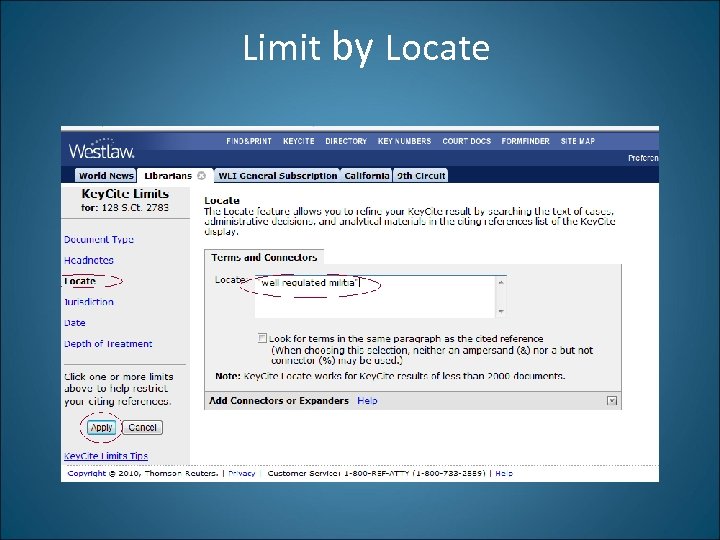Click the Apply button
This screenshot has height=540, width=720.
[101, 428]
